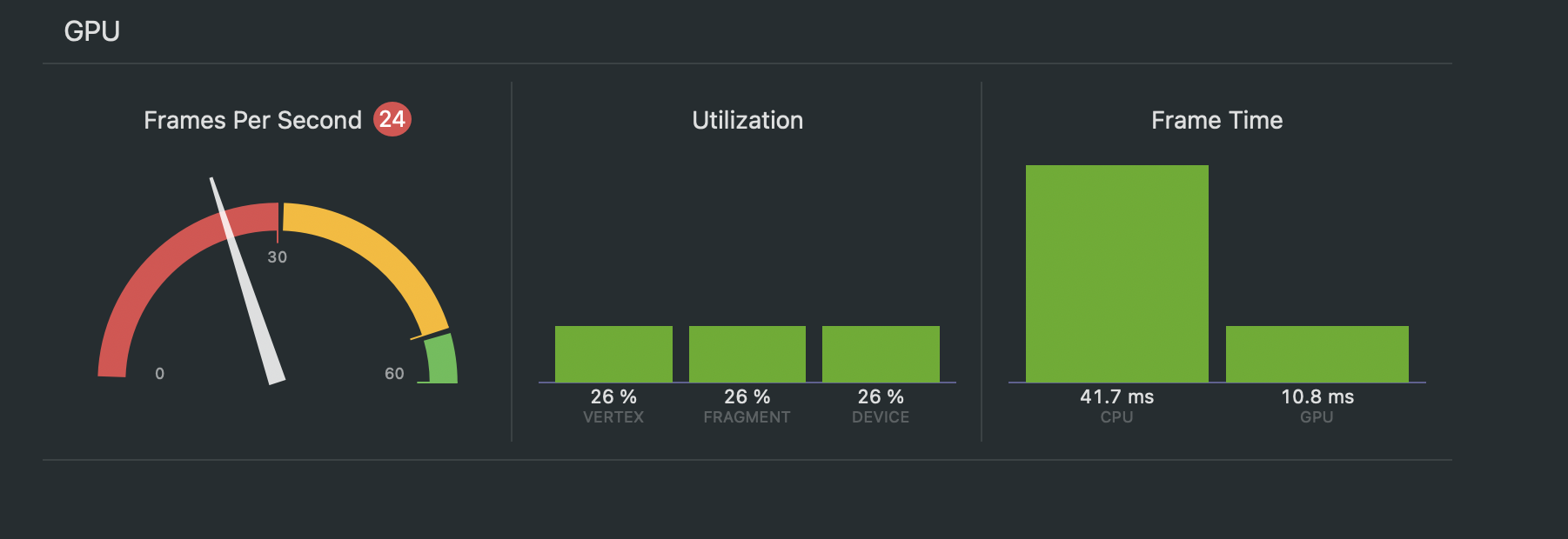Screen dimensions: 1568x539
Task: Click the 10.8 ms GPU value
Action: click(1317, 397)
